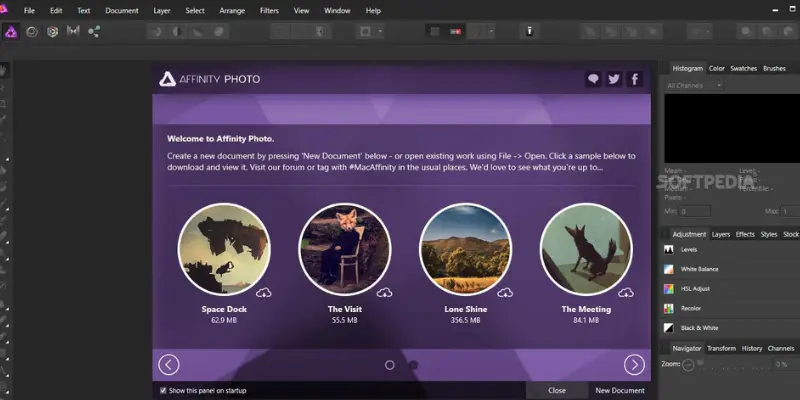The width and height of the screenshot is (800, 400).
Task: Click the cloud download icon for The Visit
Action: click(x=384, y=292)
